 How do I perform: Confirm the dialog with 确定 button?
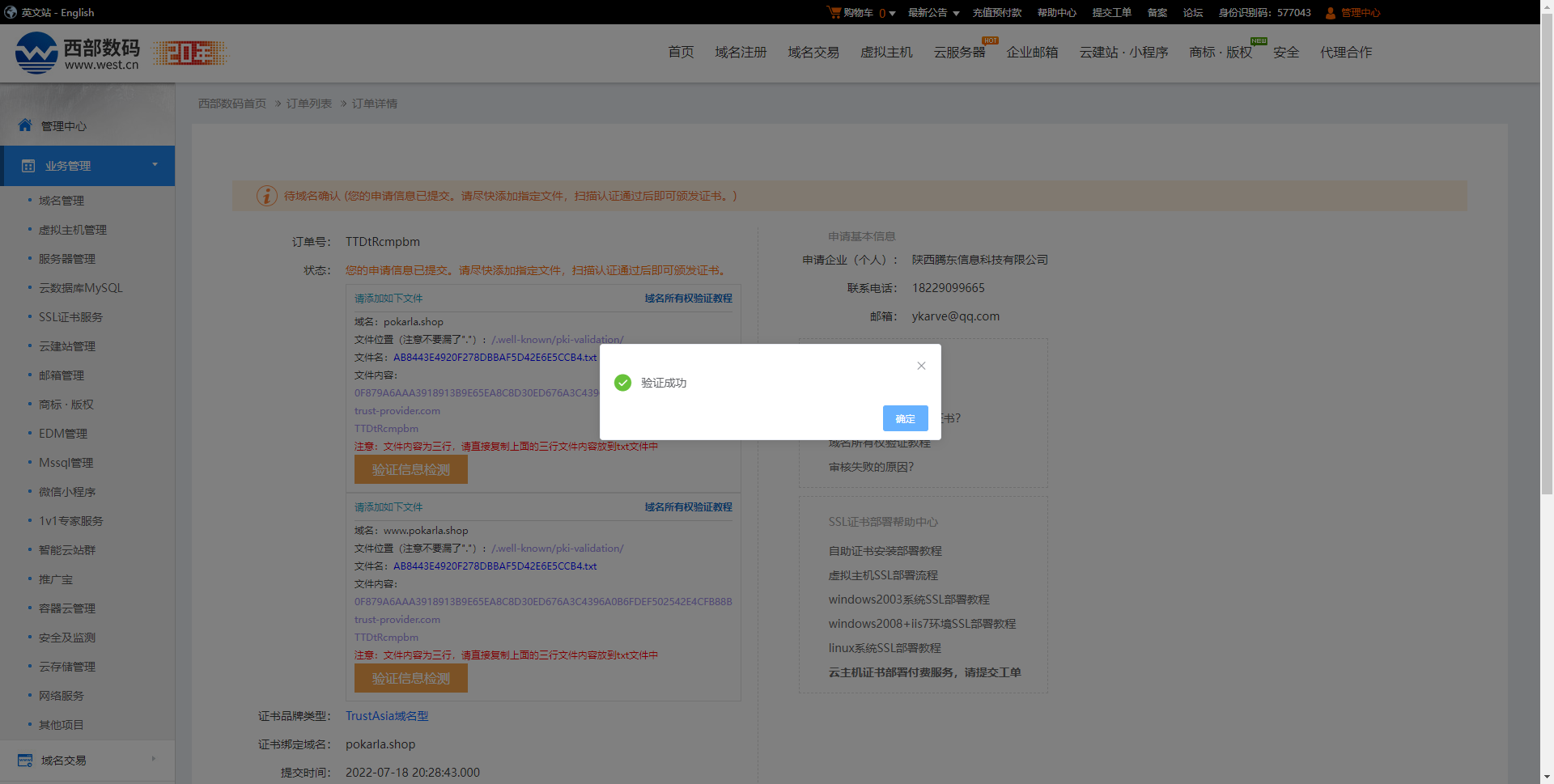(x=905, y=418)
